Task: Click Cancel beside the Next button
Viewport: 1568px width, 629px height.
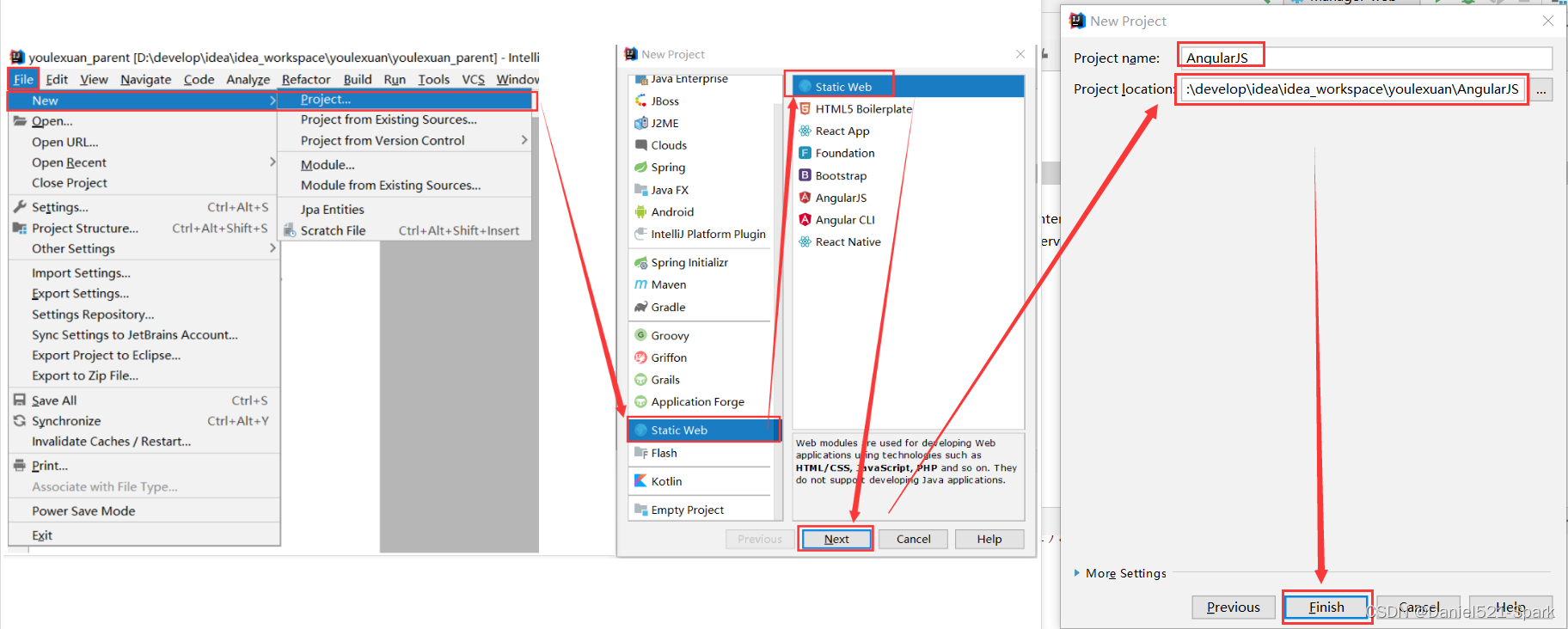Action: (x=913, y=539)
